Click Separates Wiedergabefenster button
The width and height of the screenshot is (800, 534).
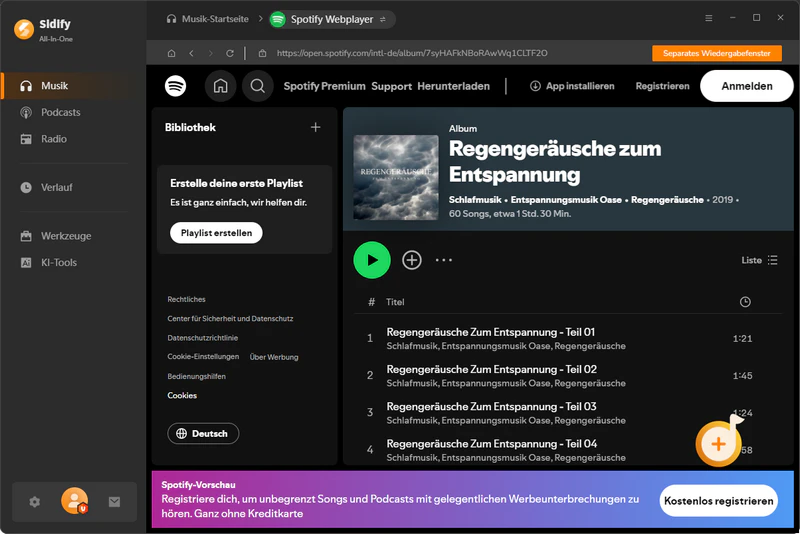(x=716, y=53)
